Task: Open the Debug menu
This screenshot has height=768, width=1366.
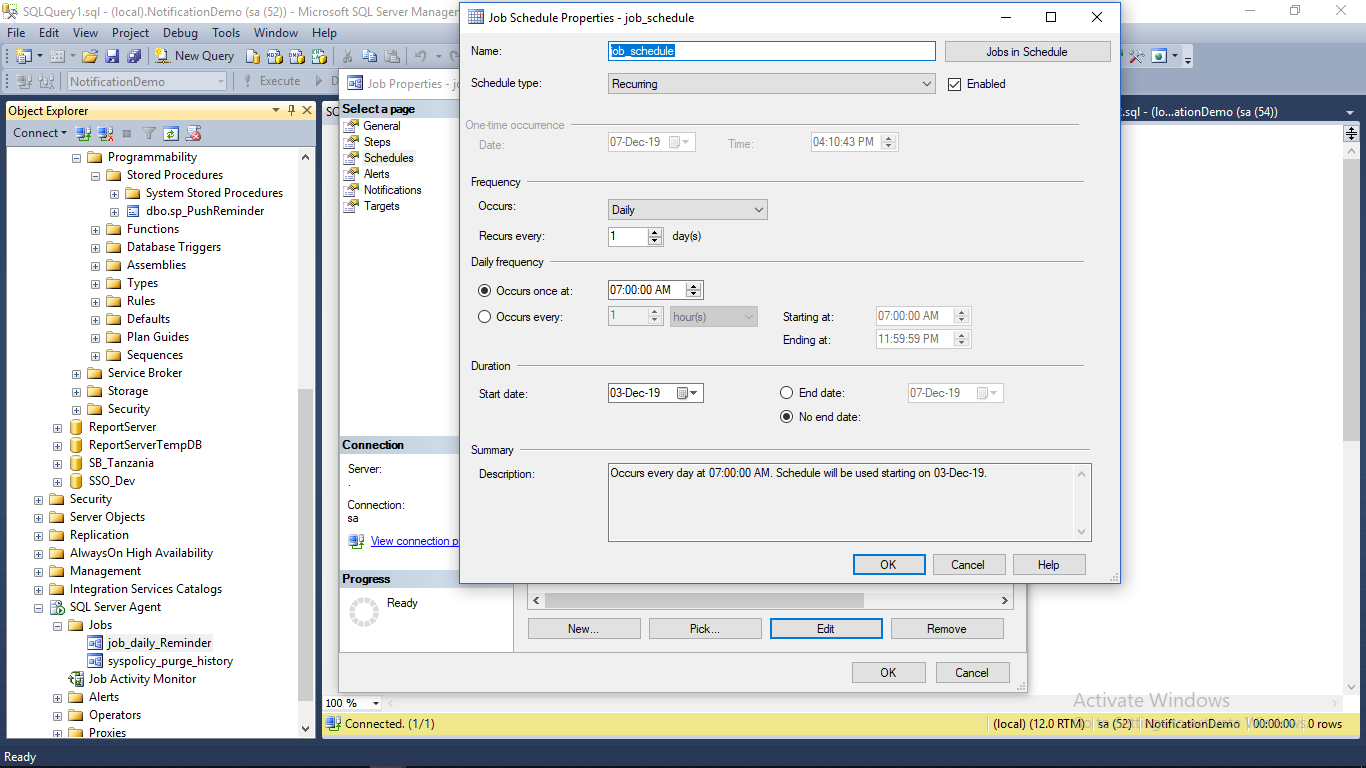Action: [180, 33]
